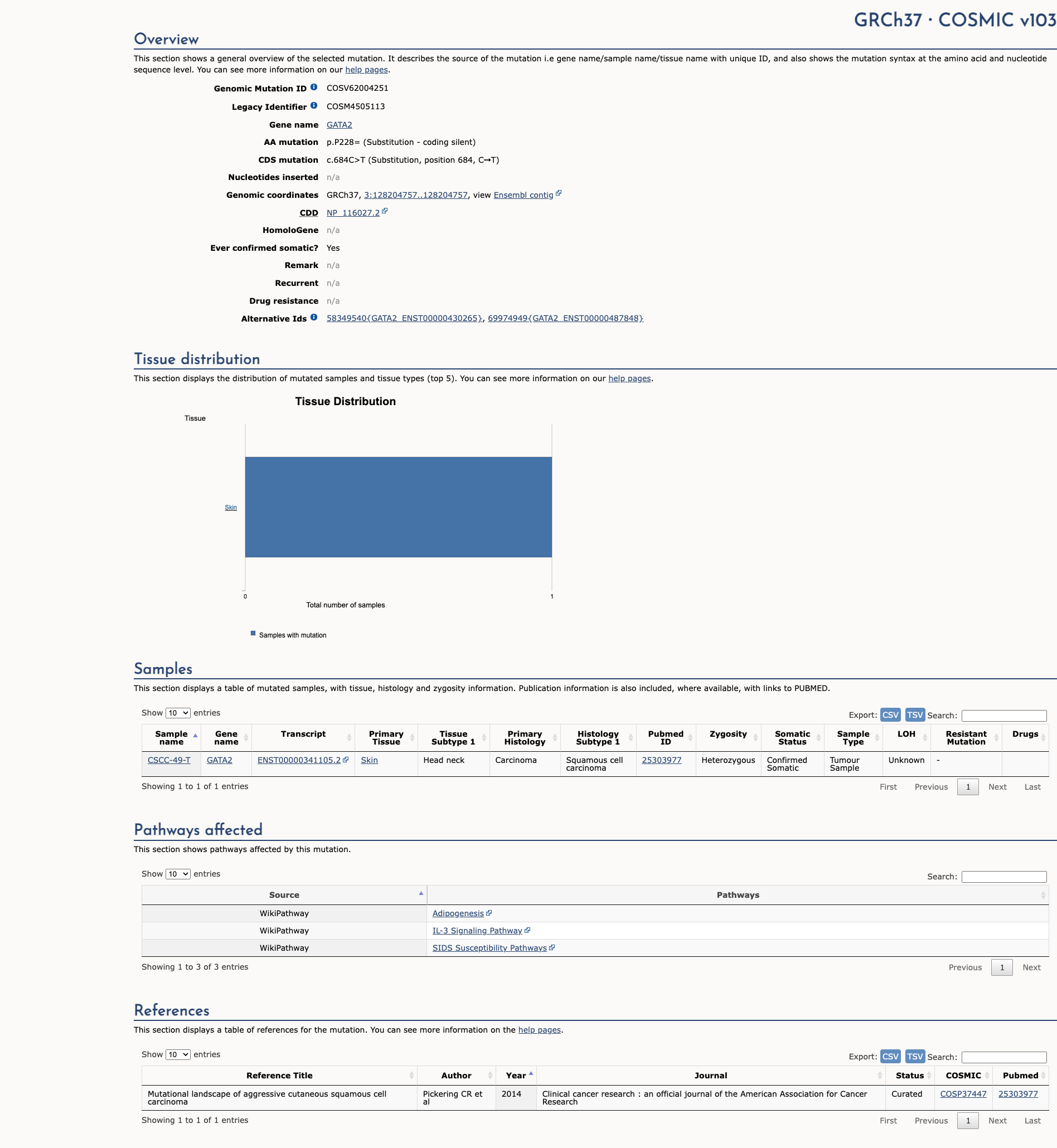The height and width of the screenshot is (1148, 1057).
Task: Sort References by Reference Title column
Action: (x=280, y=1076)
